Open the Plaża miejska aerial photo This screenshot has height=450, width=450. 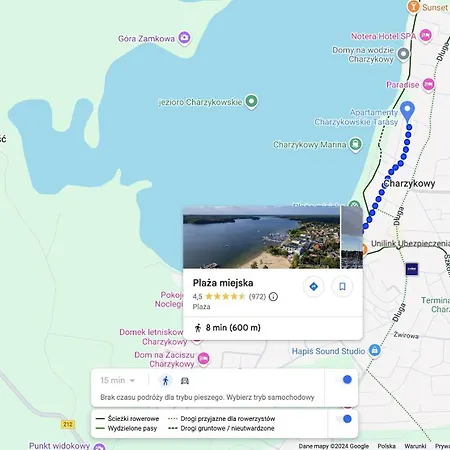pos(261,237)
